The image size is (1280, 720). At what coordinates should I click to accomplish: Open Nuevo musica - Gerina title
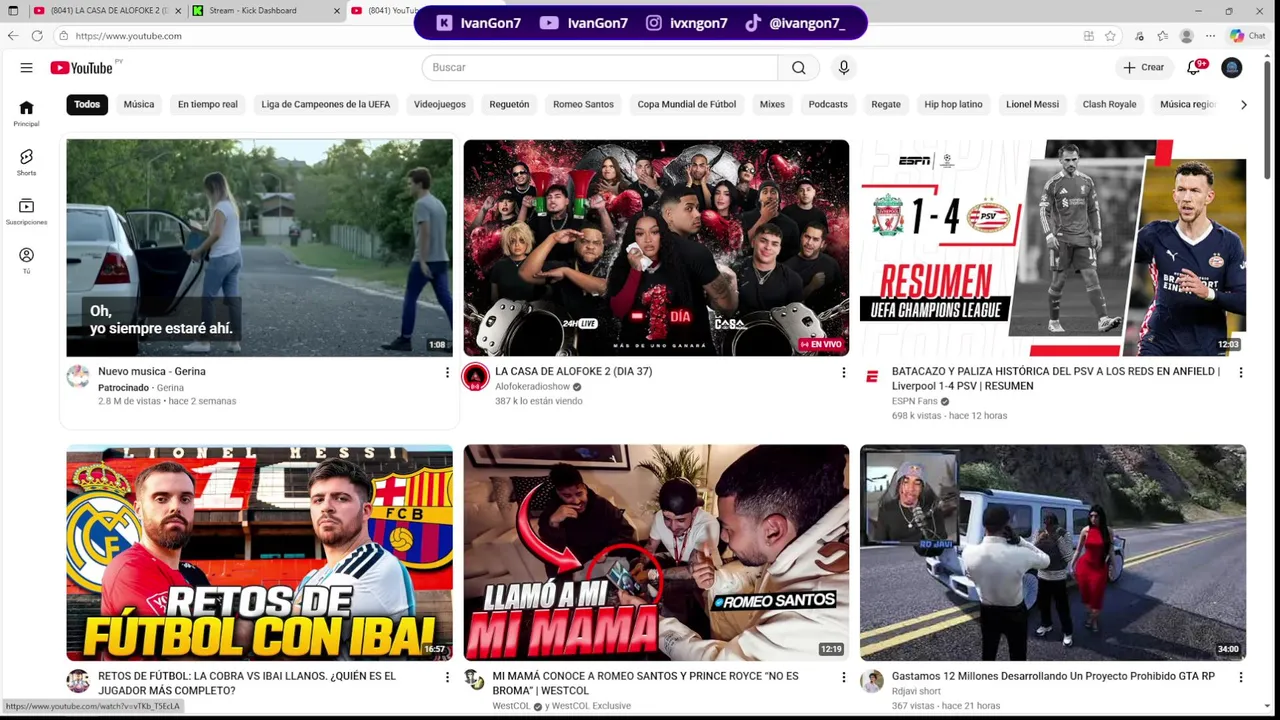click(x=152, y=371)
